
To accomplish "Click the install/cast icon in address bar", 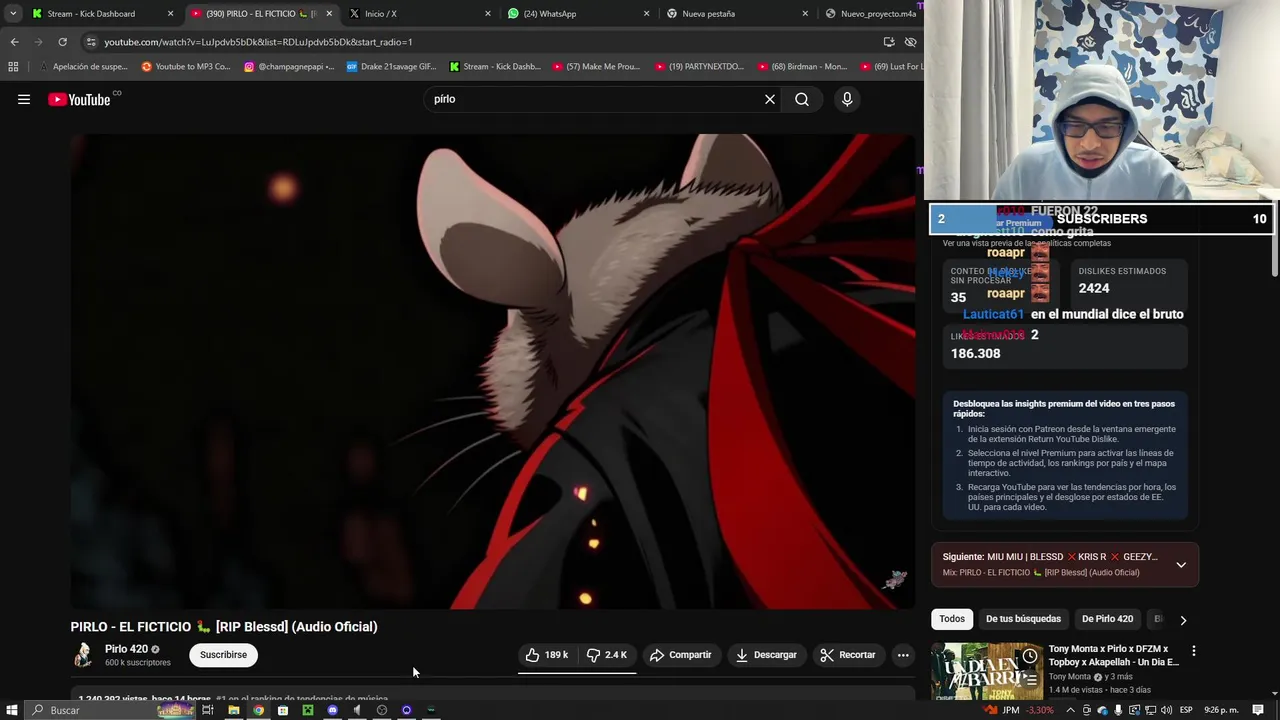I will (x=889, y=42).
